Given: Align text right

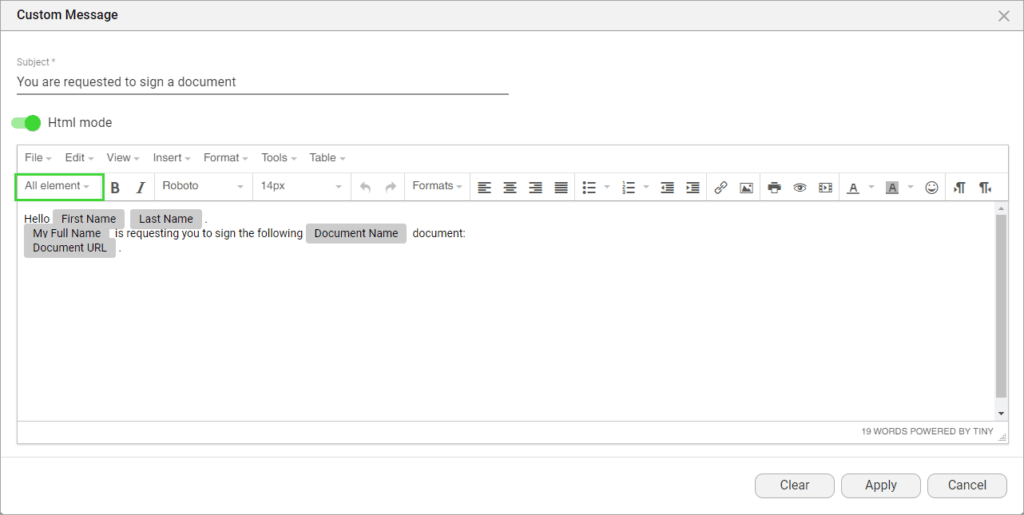Looking at the screenshot, I should [536, 187].
